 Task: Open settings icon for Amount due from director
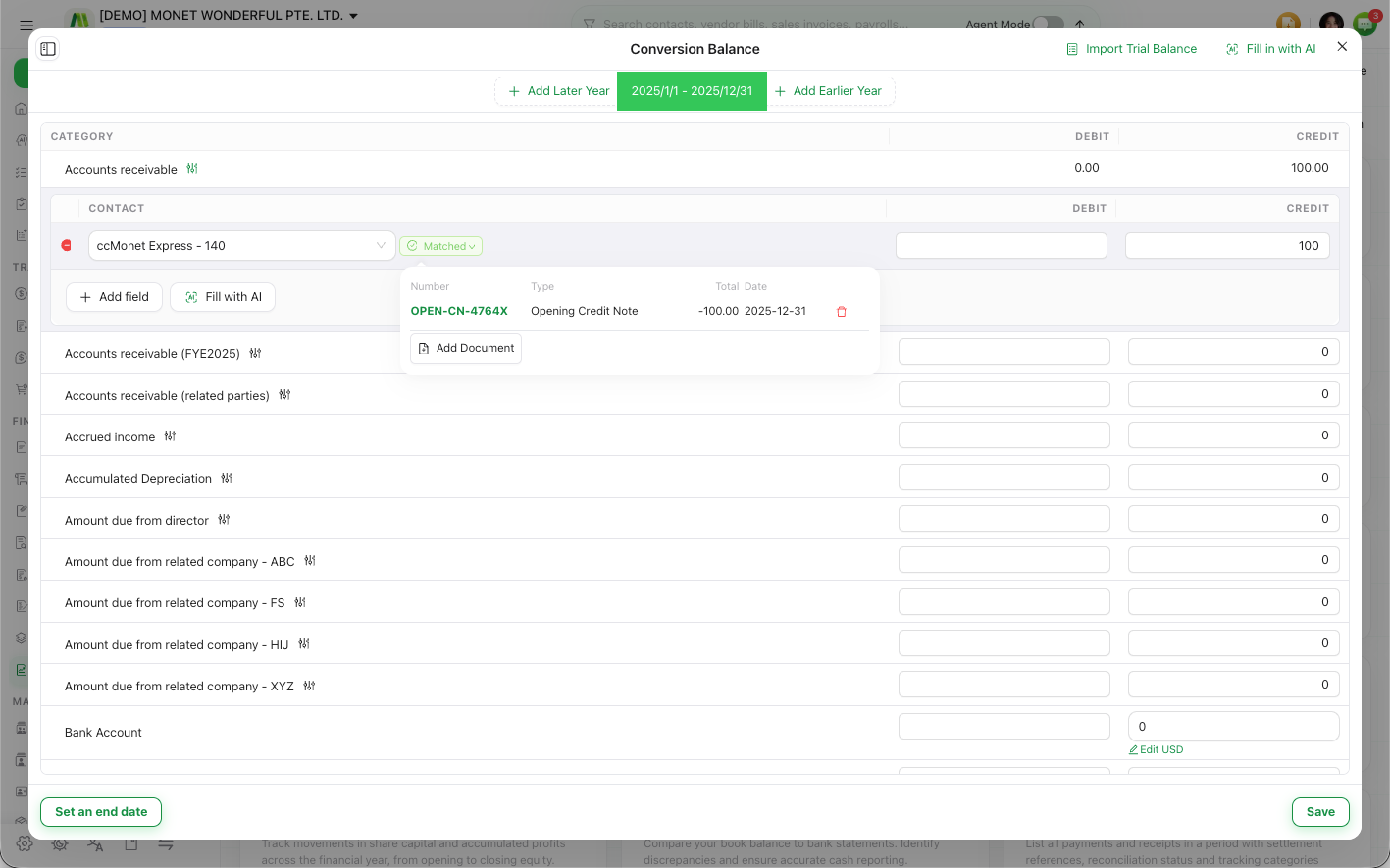click(x=224, y=520)
